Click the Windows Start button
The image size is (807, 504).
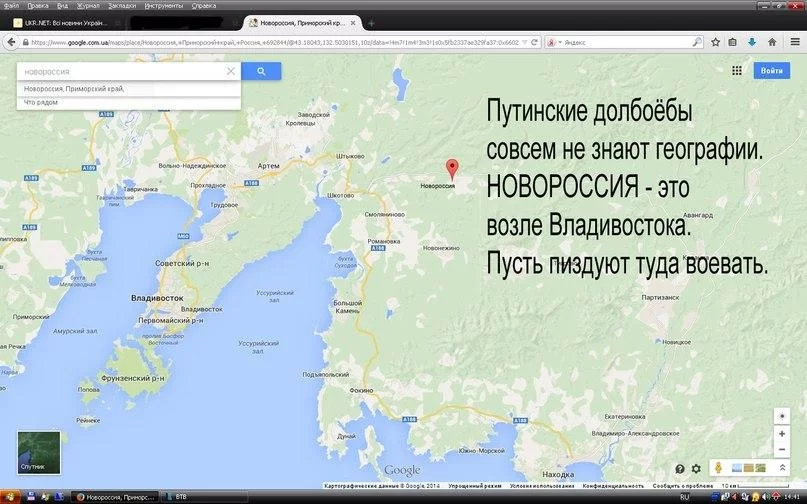pyautogui.click(x=10, y=497)
